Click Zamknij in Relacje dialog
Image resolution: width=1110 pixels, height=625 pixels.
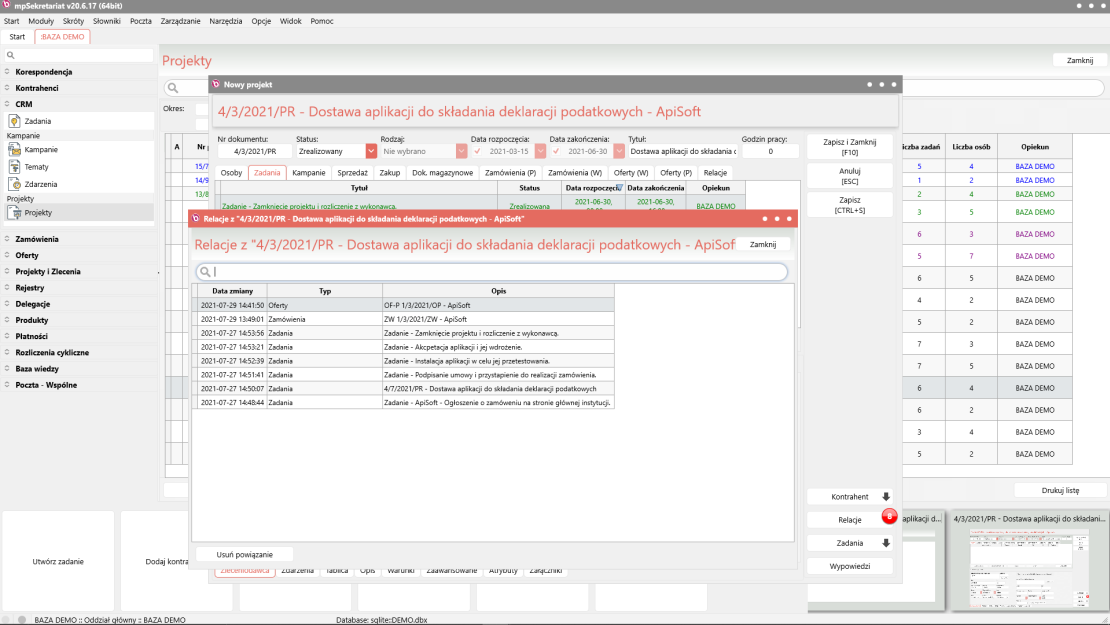763,244
